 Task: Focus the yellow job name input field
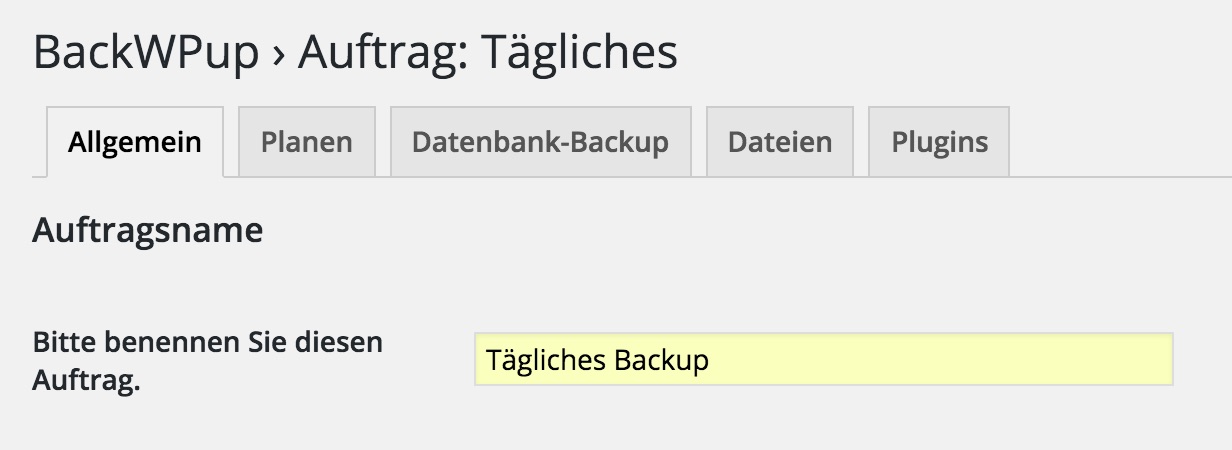822,359
